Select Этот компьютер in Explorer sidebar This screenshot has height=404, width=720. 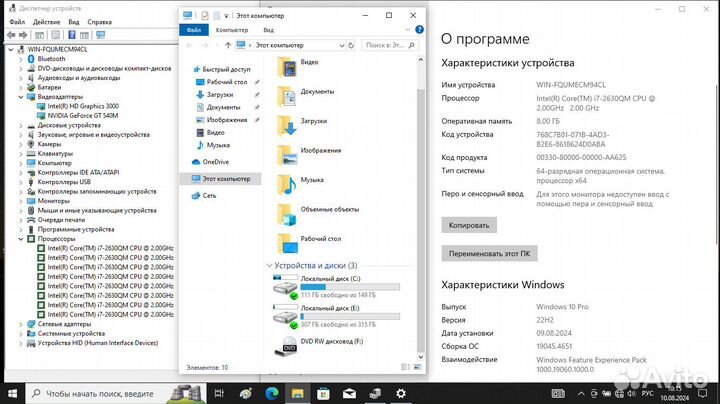point(221,179)
